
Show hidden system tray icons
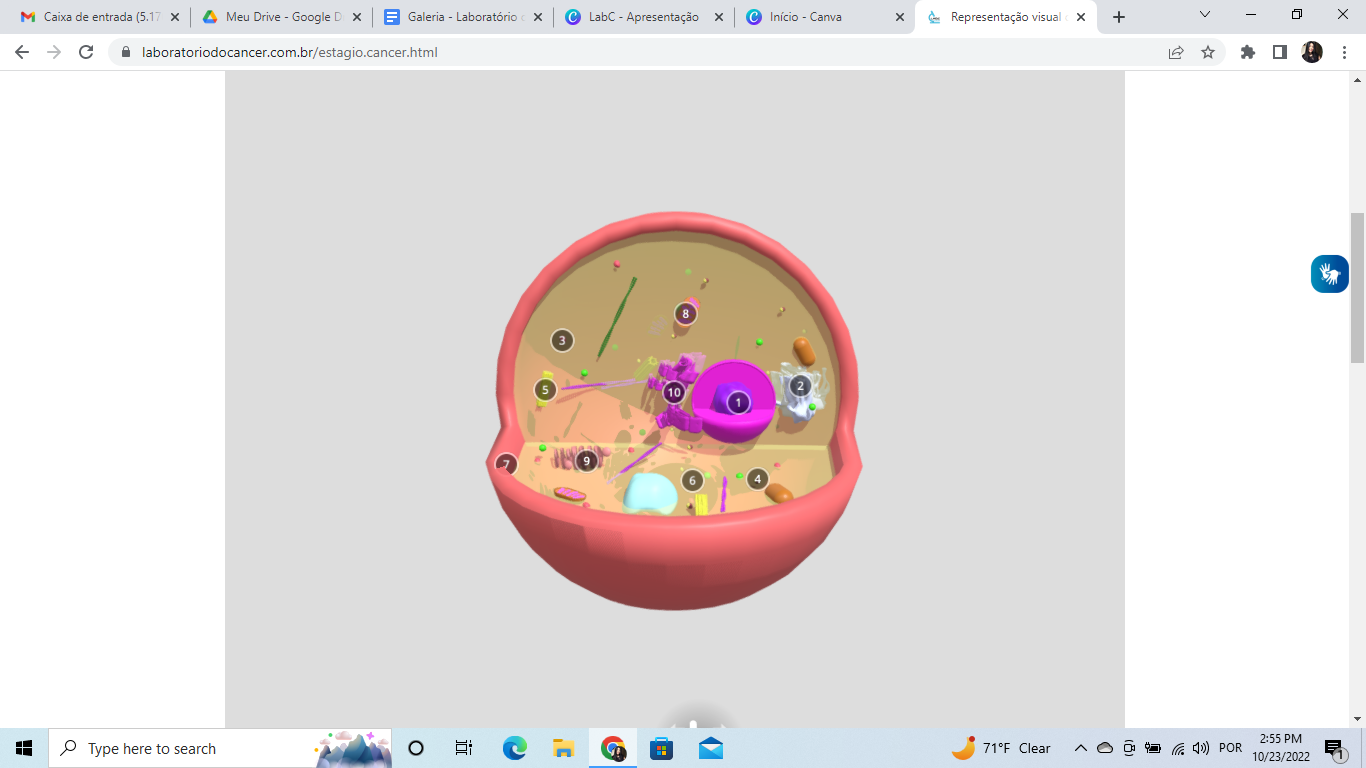[1081, 748]
